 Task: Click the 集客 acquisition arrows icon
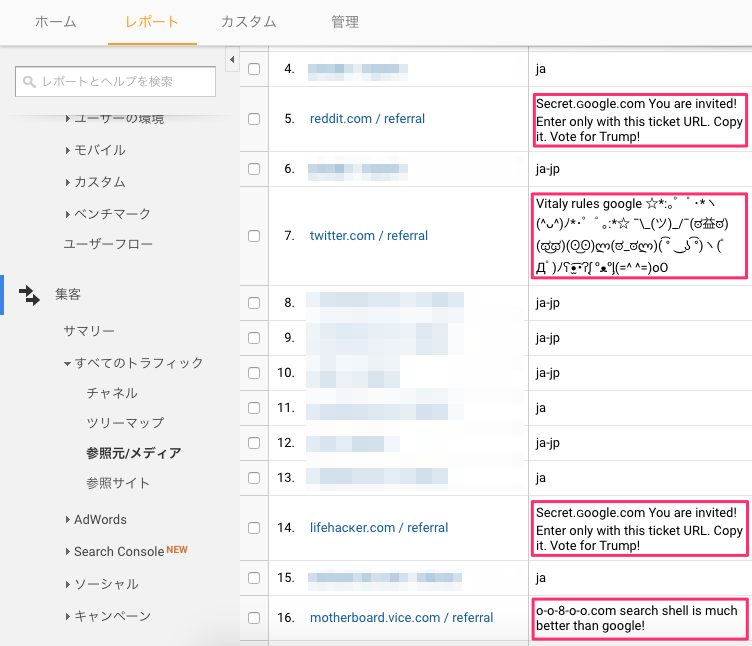coord(29,295)
